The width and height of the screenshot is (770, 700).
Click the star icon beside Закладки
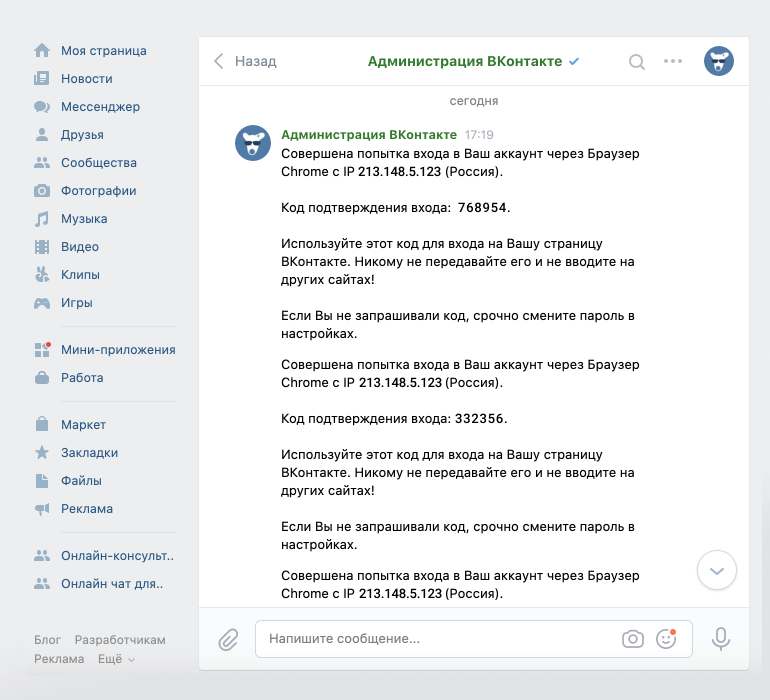42,452
